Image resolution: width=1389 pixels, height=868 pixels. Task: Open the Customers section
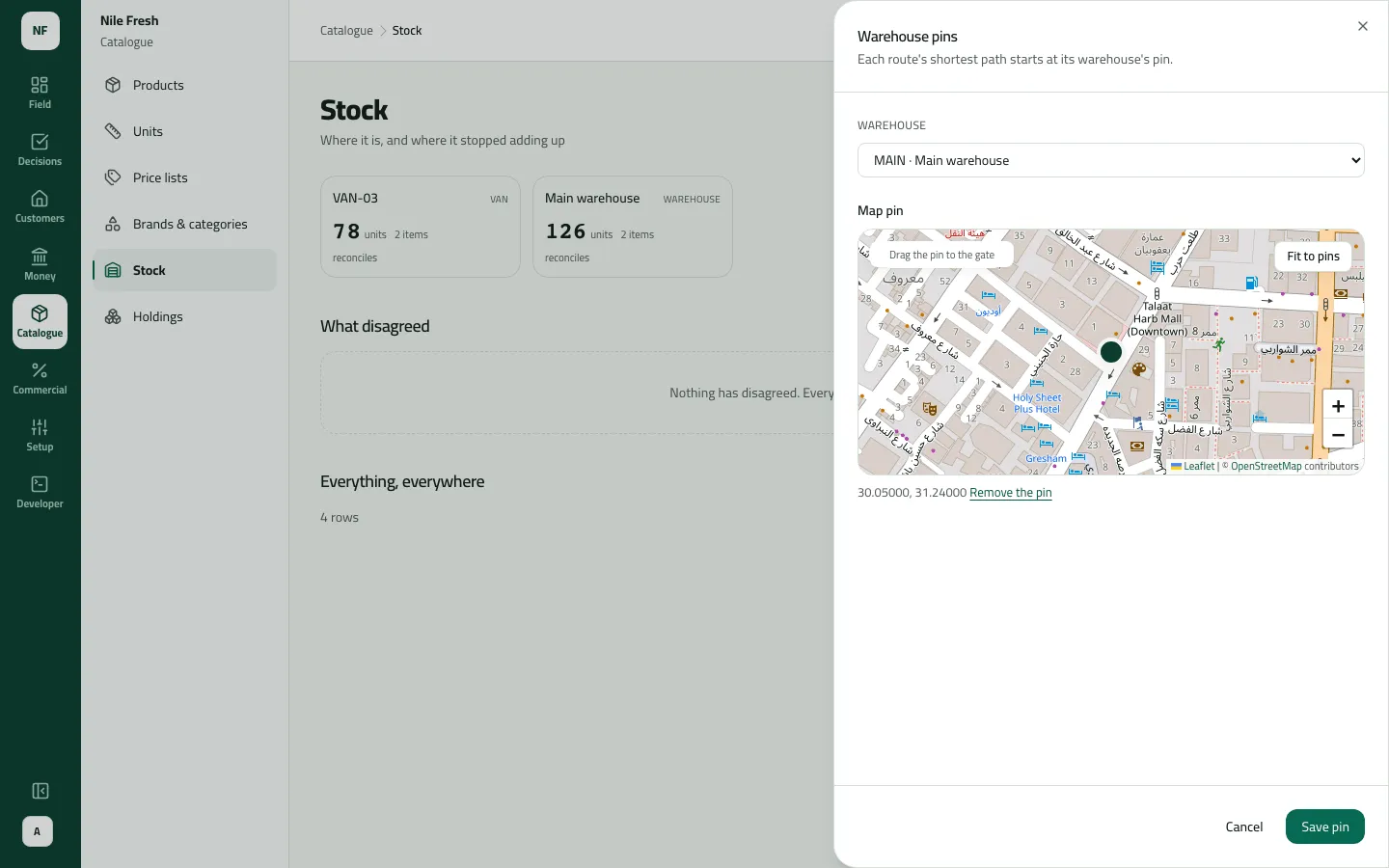[x=40, y=206]
